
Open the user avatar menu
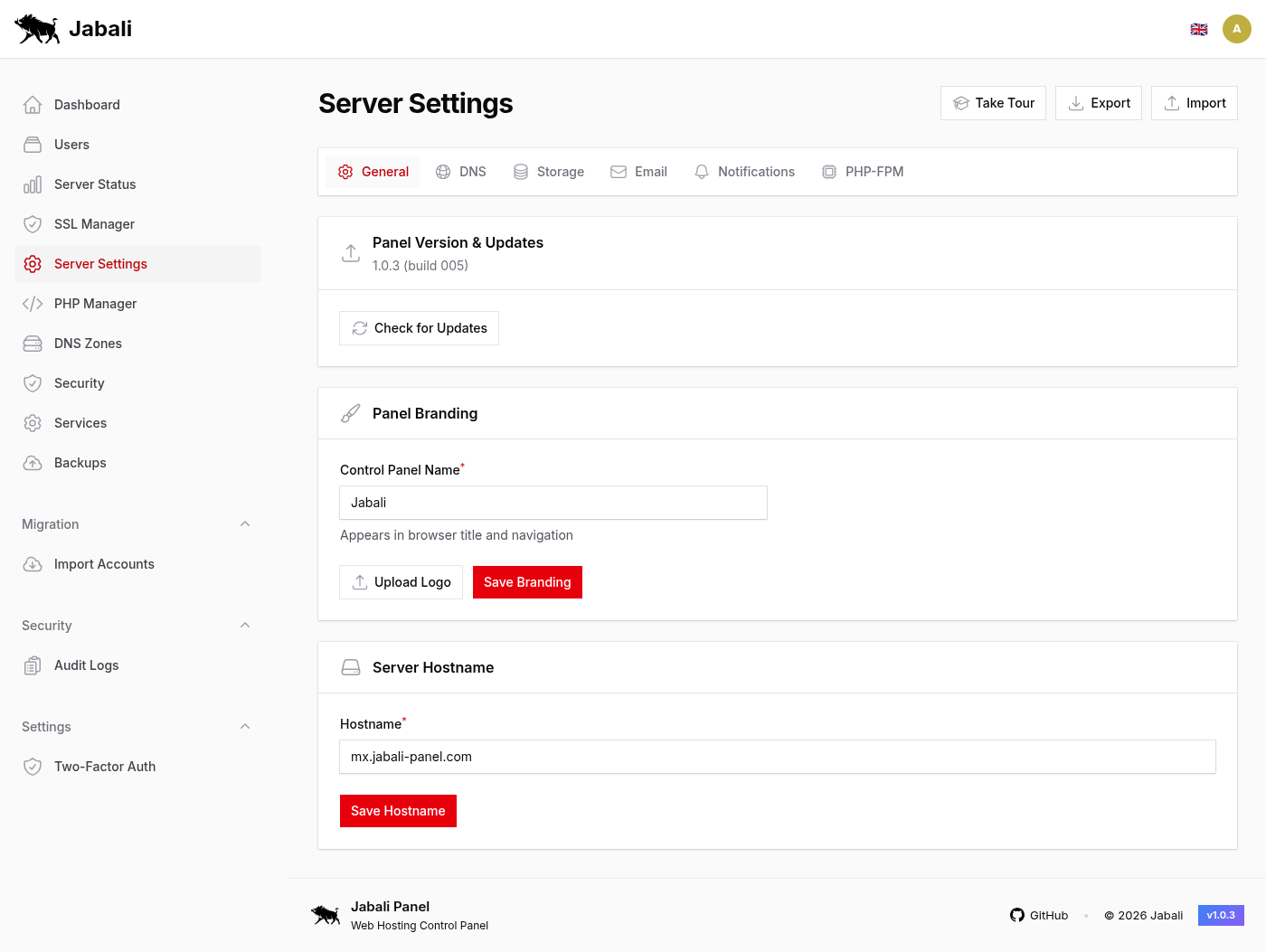(1237, 28)
